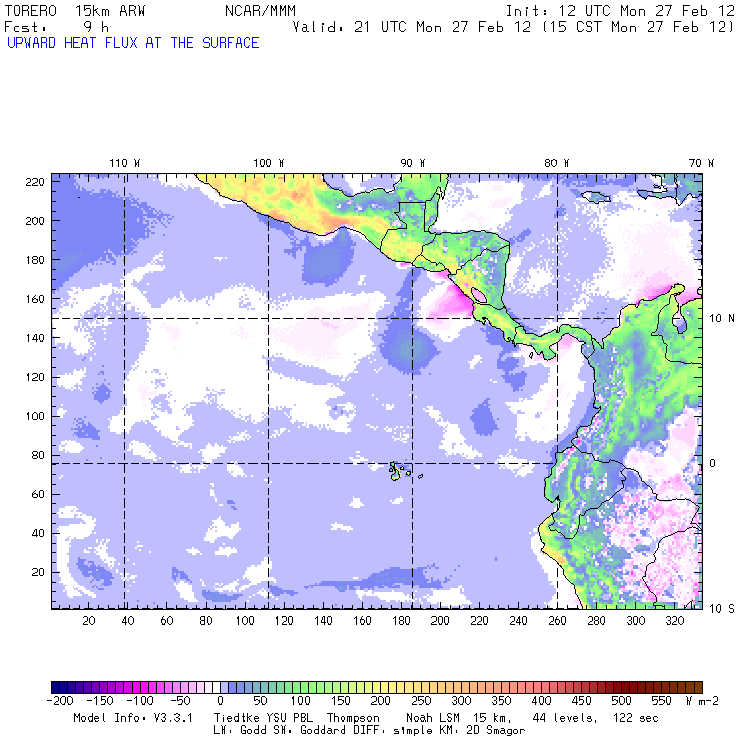Viewport: 740px width, 740px height.
Task: Click the '44 levels,' text
Action: click(565, 718)
